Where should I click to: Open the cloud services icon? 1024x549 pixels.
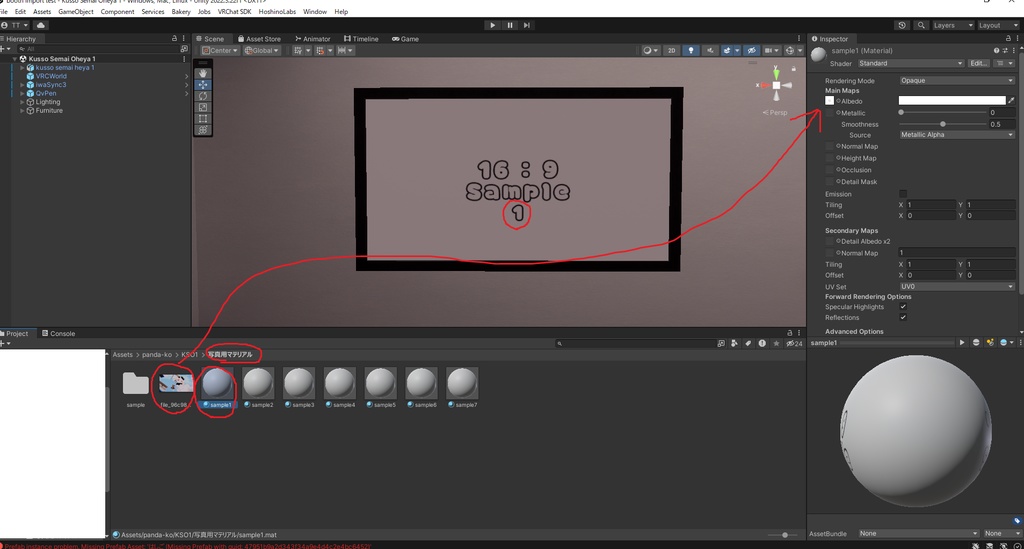[40, 25]
